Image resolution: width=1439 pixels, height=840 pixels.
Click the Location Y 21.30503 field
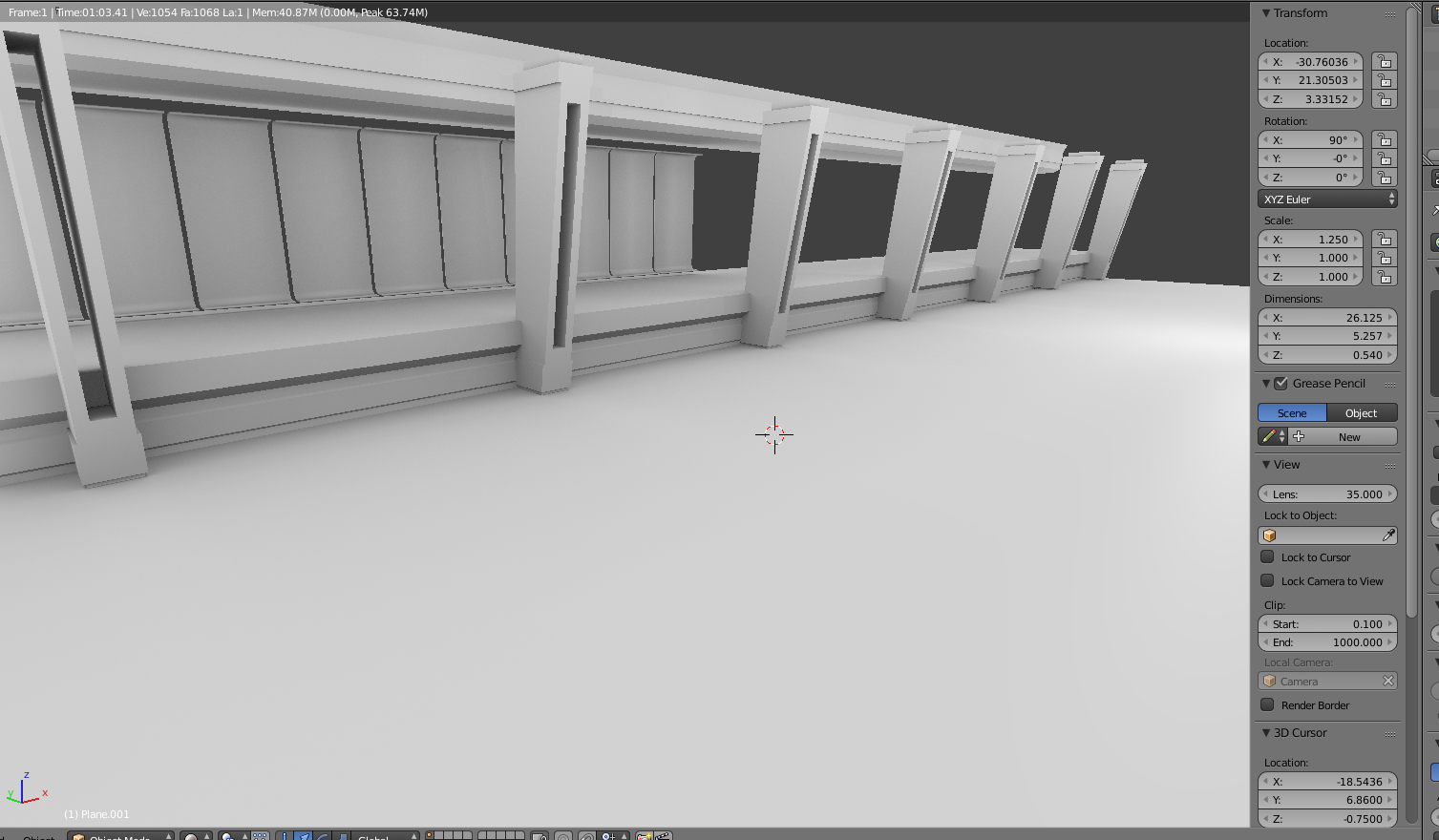pyautogui.click(x=1310, y=80)
